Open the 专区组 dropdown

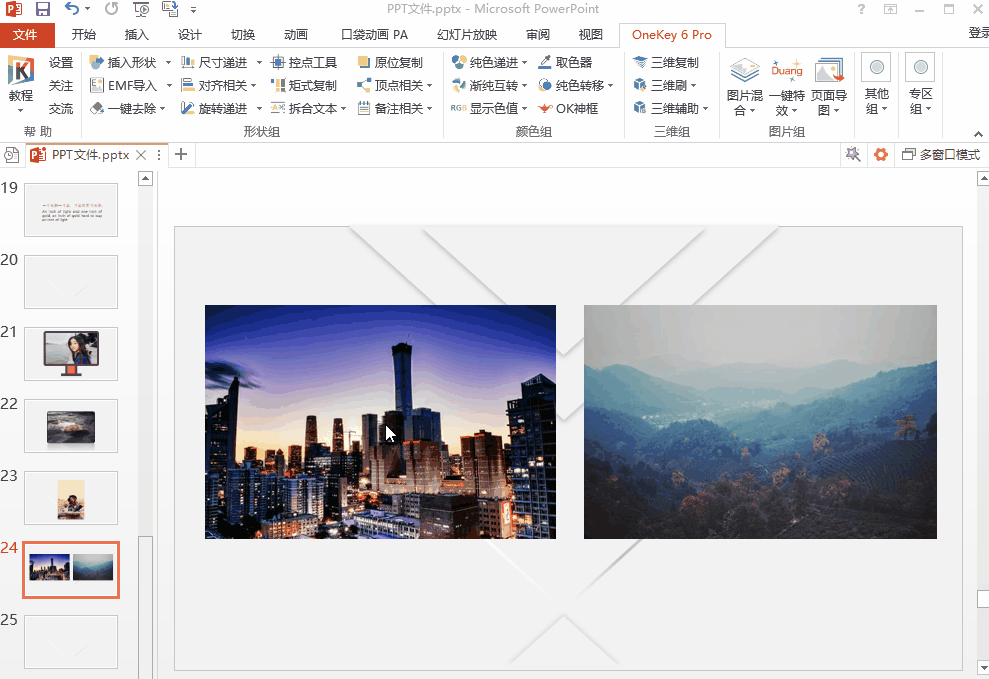920,85
